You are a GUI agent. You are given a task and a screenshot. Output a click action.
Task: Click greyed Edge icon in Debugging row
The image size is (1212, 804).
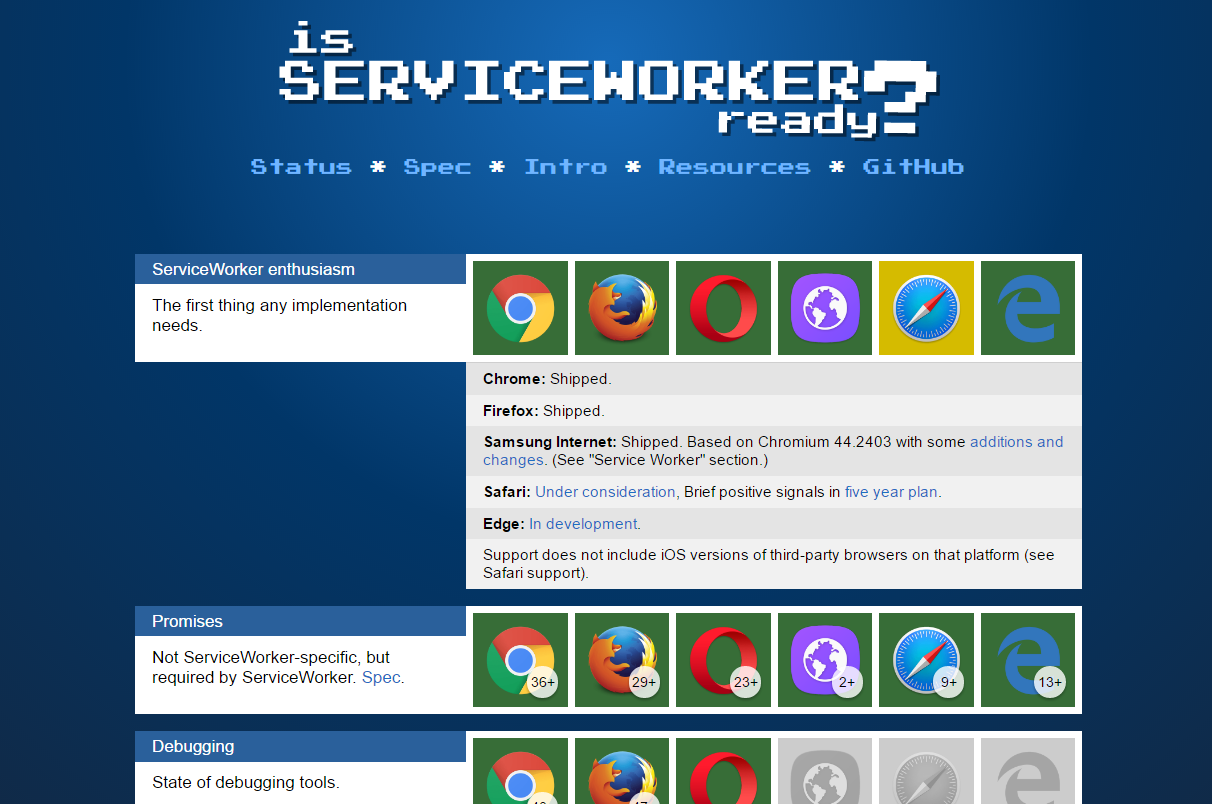point(1028,771)
